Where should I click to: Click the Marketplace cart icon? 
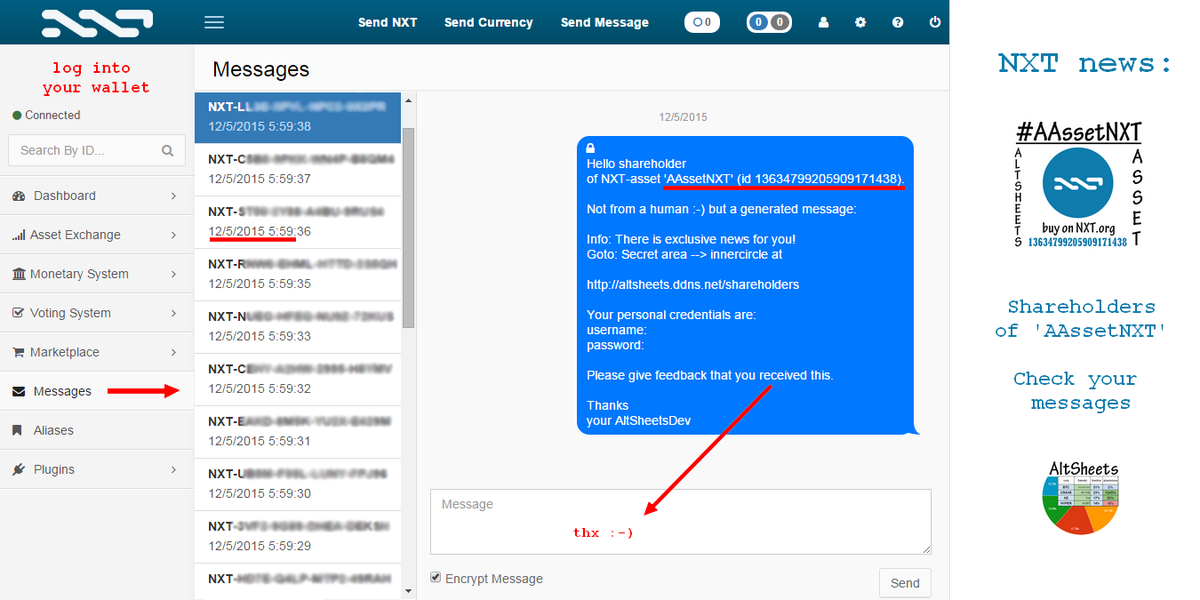19,352
